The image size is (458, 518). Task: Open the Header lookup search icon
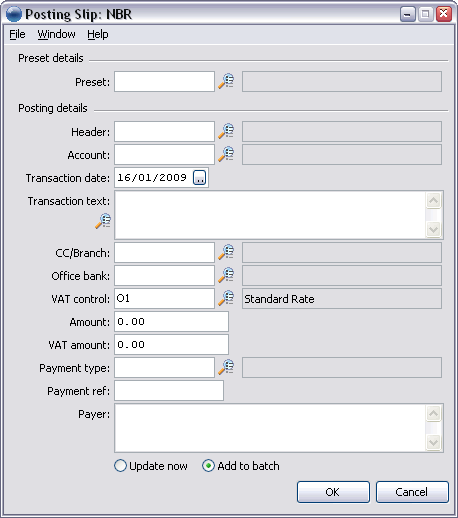226,131
